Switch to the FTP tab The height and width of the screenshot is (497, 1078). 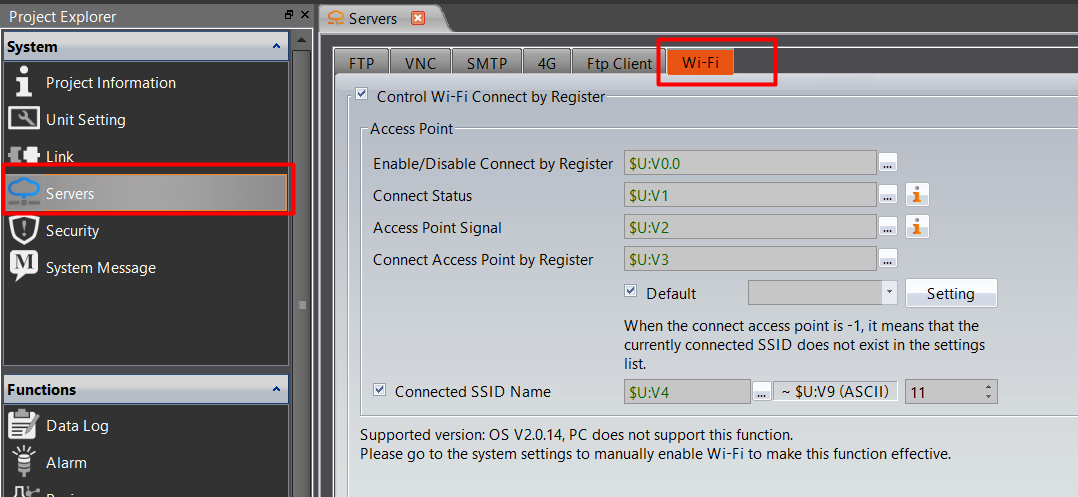pos(361,63)
